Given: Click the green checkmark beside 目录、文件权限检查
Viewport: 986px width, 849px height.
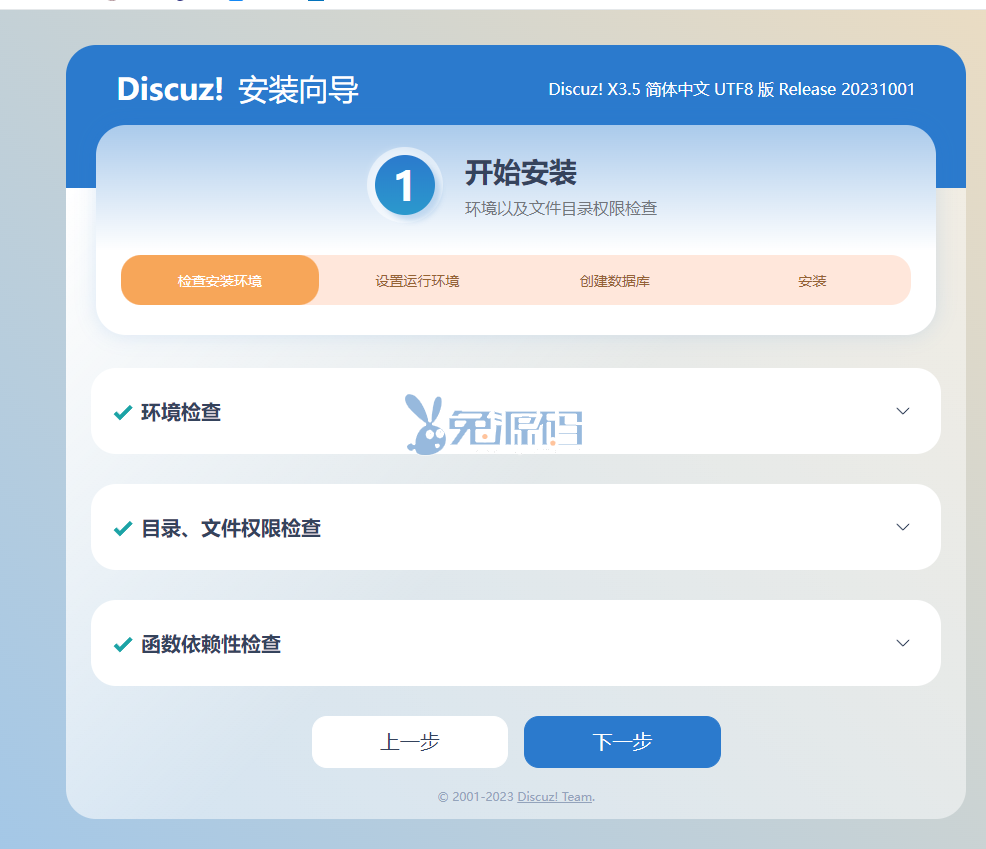Looking at the screenshot, I should pos(123,528).
